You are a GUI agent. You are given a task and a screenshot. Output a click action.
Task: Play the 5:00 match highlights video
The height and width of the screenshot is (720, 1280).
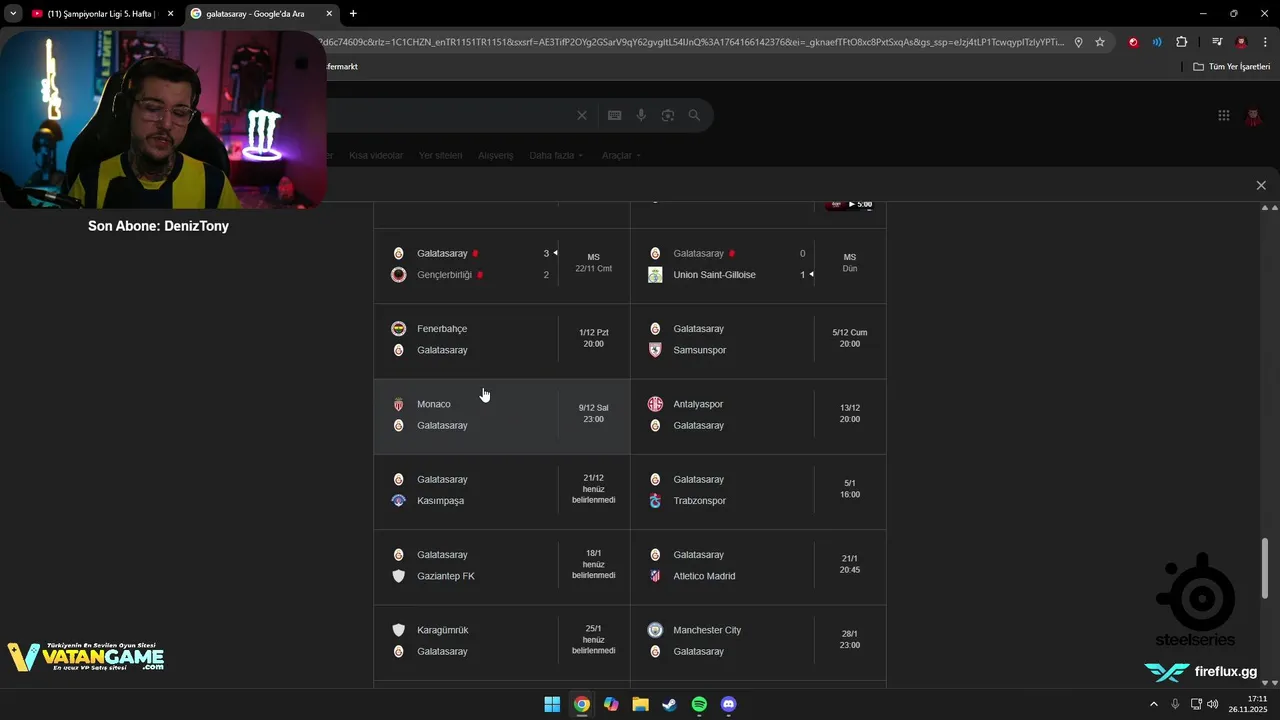[x=850, y=204]
